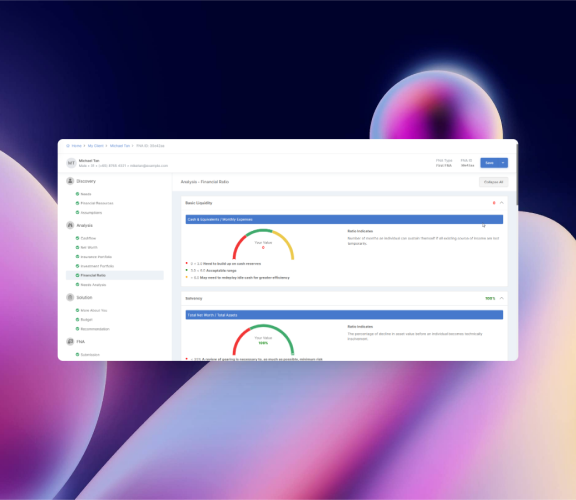Click the Solvency section title
The image size is (576, 500).
[x=194, y=298]
